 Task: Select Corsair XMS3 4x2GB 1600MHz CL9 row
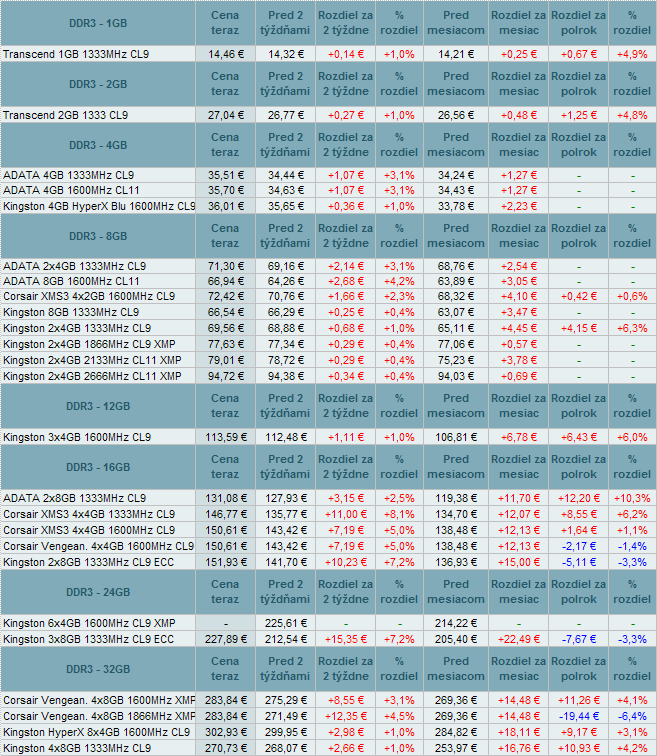point(89,296)
